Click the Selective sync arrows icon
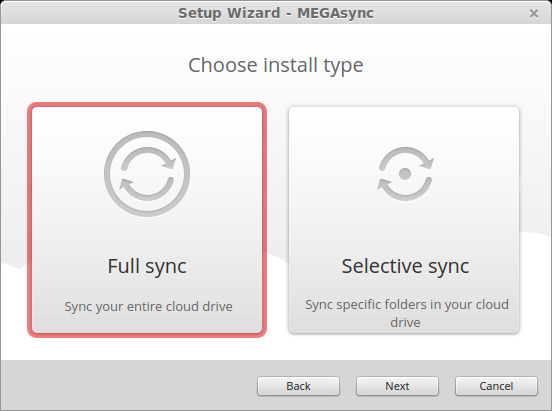Viewport: 552px width, 411px height. tap(405, 174)
